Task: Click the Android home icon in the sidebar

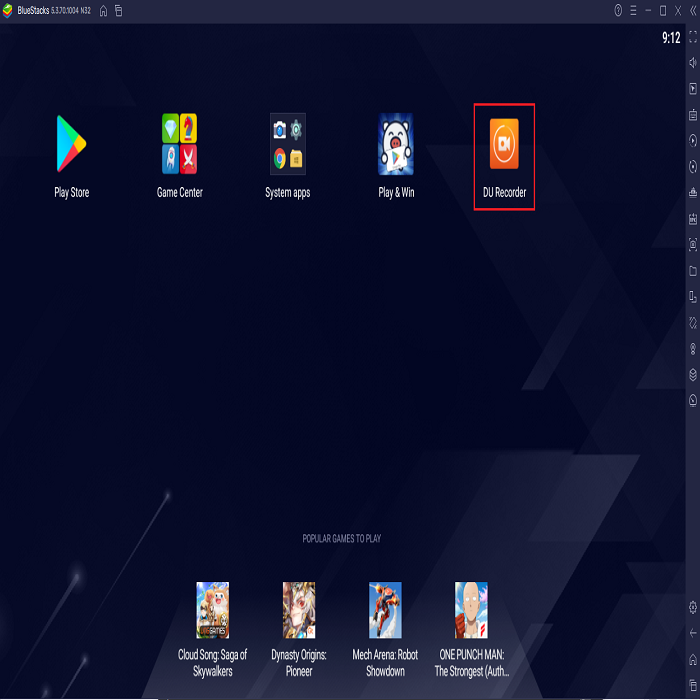Action: click(693, 659)
